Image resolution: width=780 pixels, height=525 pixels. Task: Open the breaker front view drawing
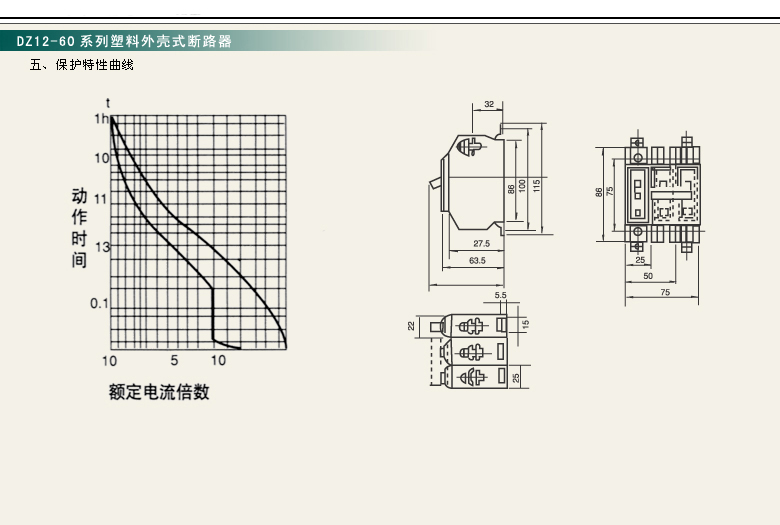pyautogui.click(x=660, y=192)
